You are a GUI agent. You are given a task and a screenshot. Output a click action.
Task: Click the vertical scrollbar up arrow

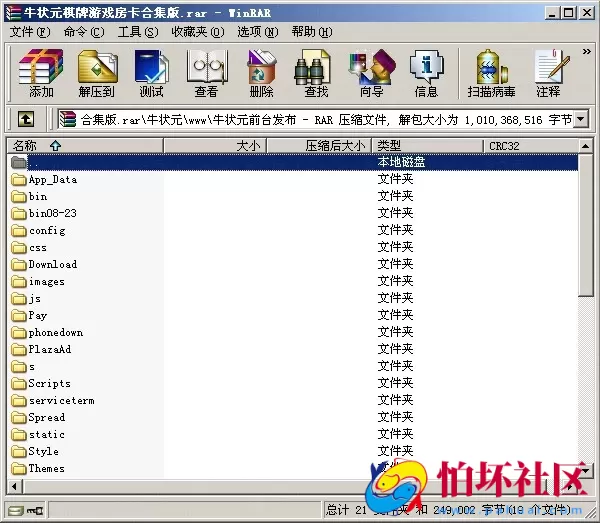pyautogui.click(x=585, y=146)
